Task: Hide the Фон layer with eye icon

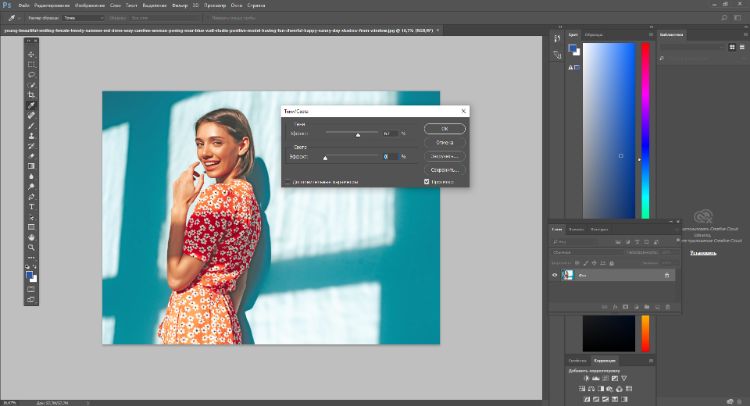Action: (555, 275)
